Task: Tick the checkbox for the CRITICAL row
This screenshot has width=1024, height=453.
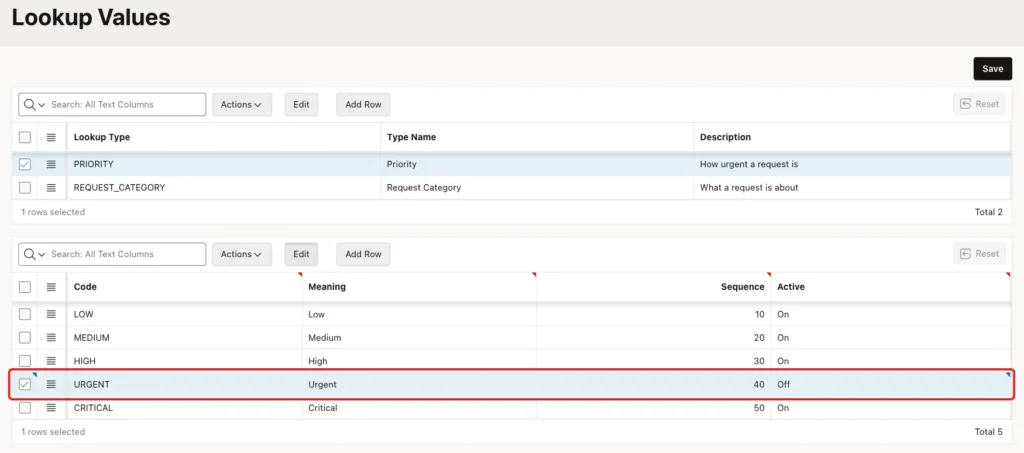Action: 25,408
